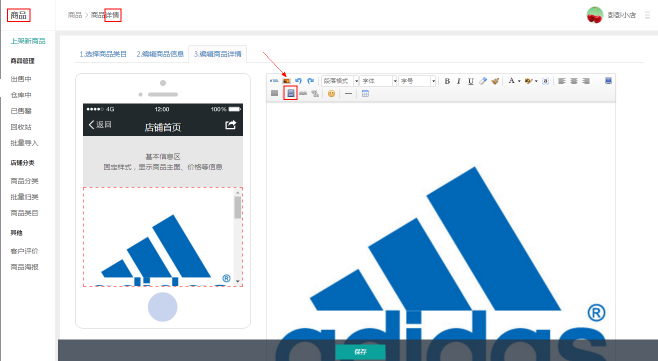Image resolution: width=658 pixels, height=361 pixels.
Task: Click the undo arrow icon
Action: point(298,81)
